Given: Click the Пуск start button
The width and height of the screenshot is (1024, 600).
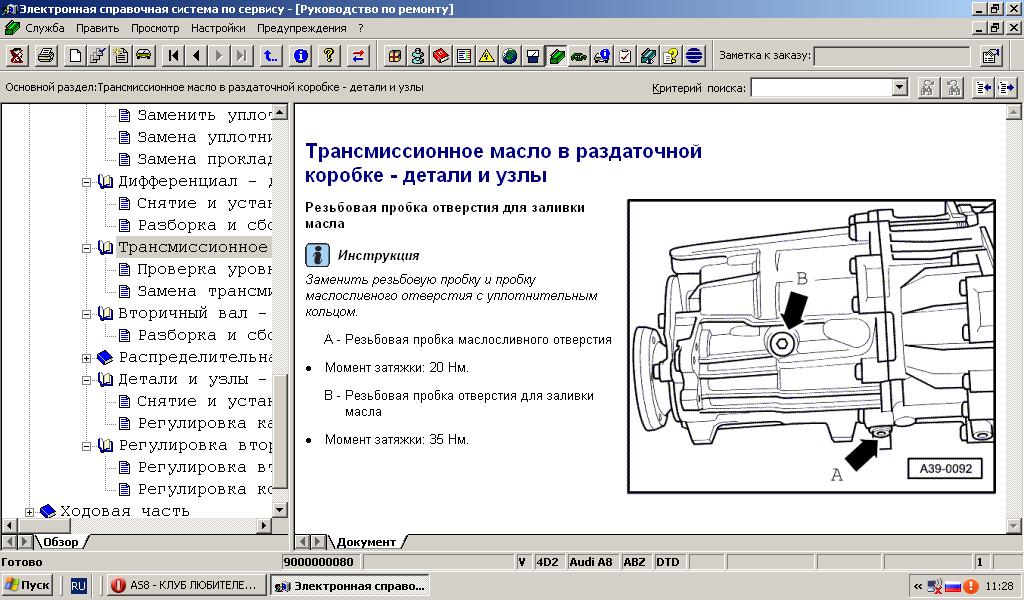Looking at the screenshot, I should tap(28, 585).
